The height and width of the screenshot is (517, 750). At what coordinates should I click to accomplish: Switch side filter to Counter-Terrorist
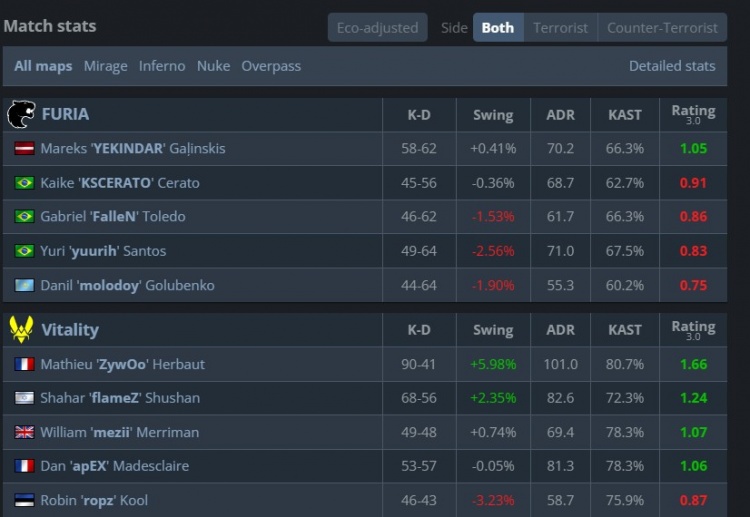click(662, 28)
